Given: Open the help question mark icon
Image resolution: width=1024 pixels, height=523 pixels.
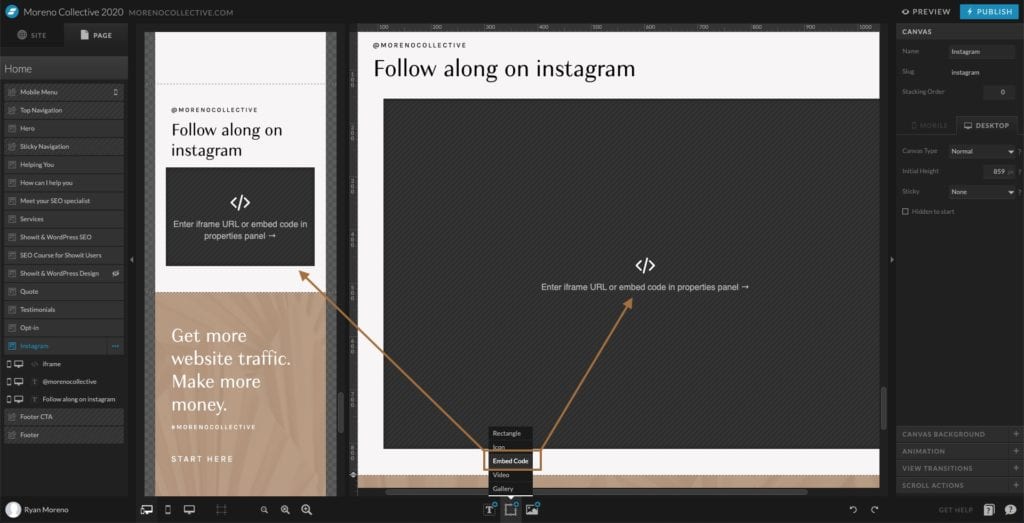Looking at the screenshot, I should pyautogui.click(x=988, y=509).
